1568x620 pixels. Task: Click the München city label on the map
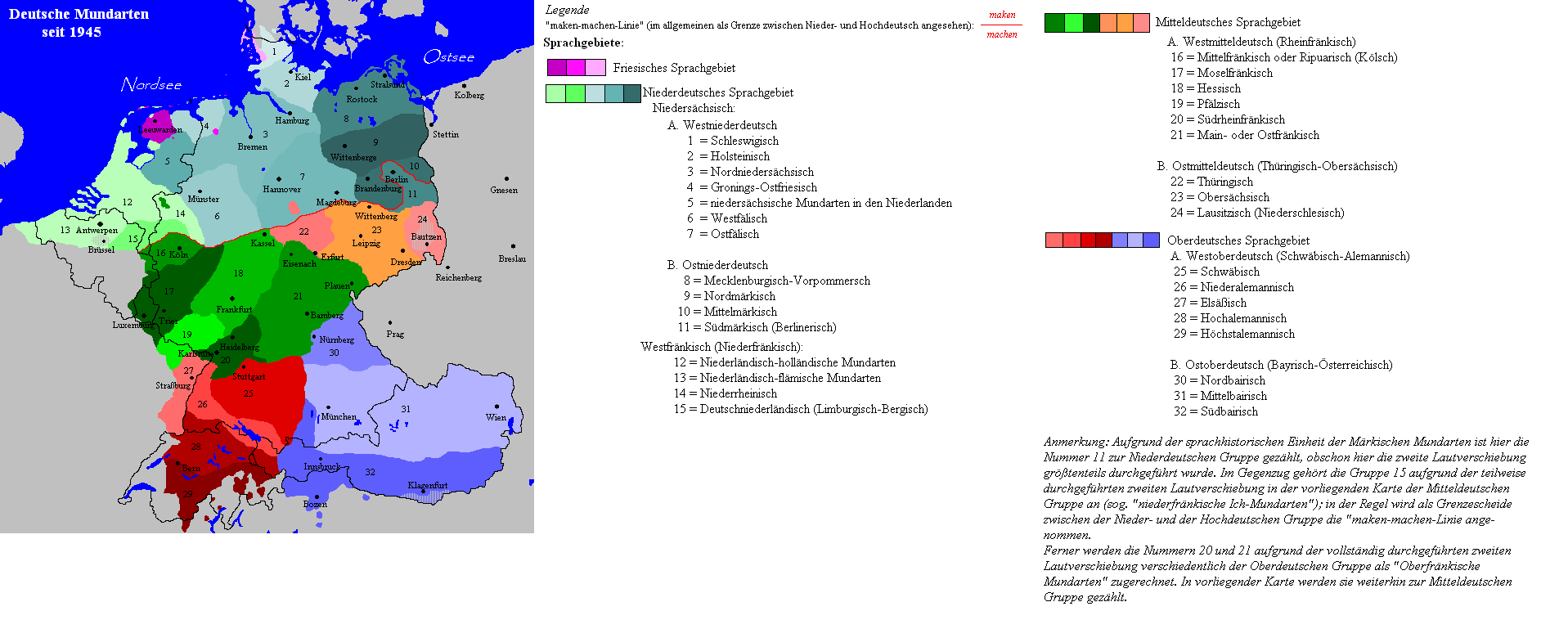[x=339, y=416]
